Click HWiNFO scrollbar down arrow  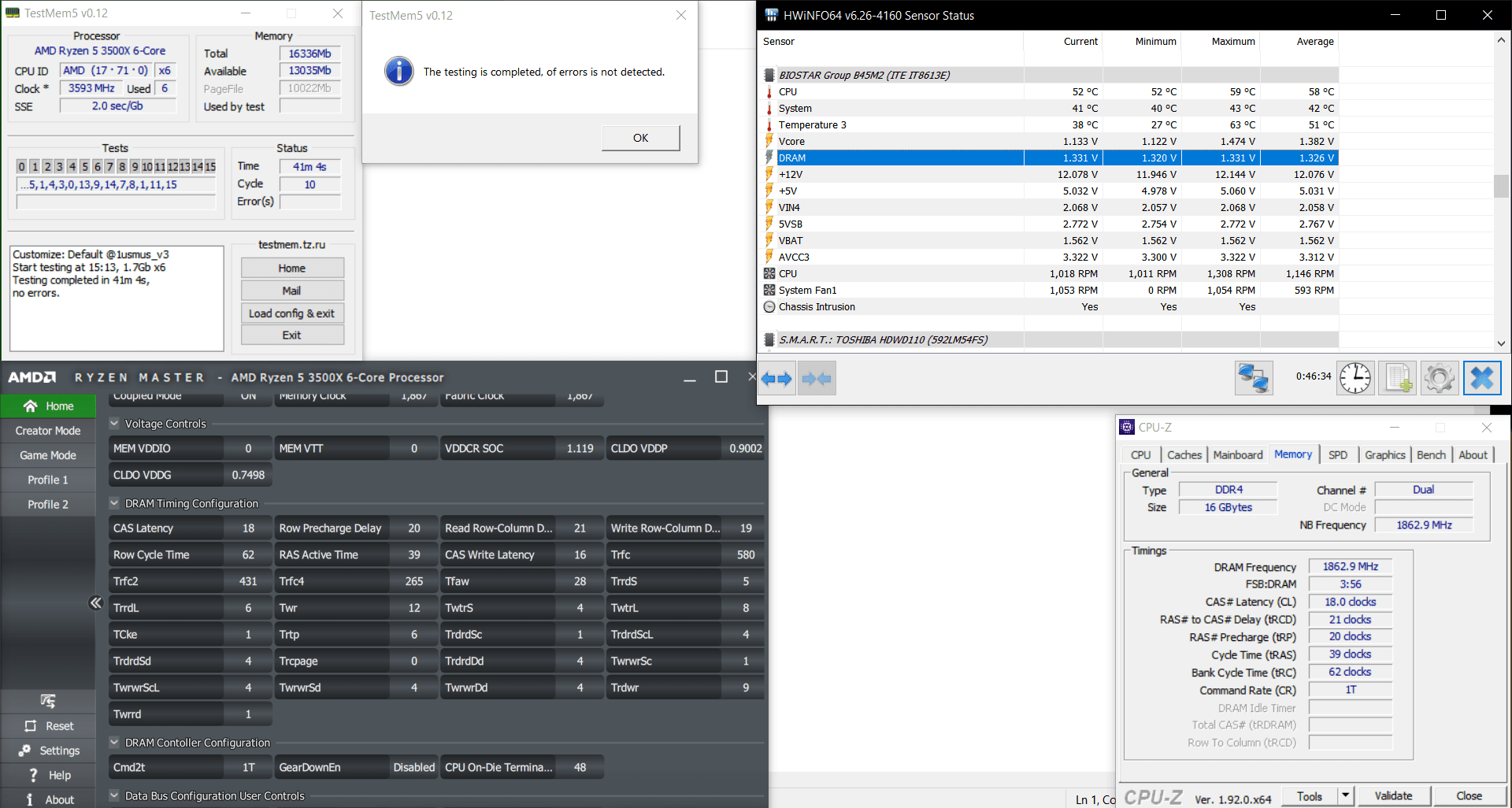(1502, 343)
